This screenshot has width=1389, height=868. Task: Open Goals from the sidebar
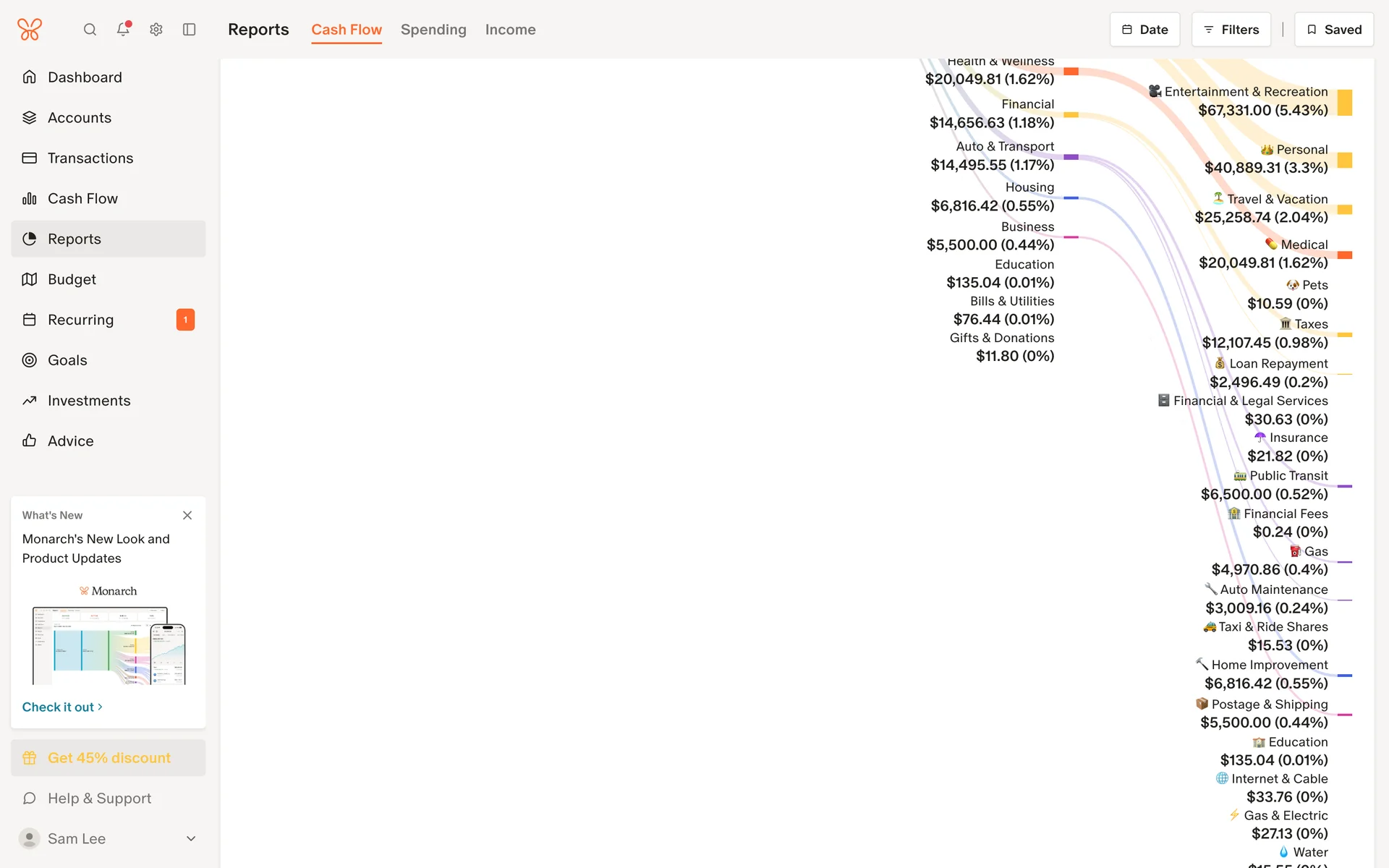click(x=67, y=360)
